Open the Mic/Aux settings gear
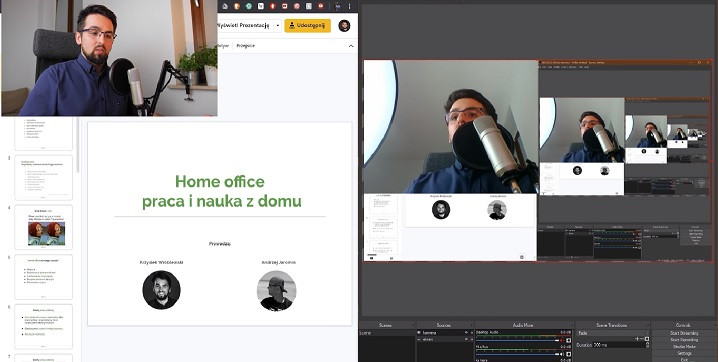This screenshot has width=718, height=362. pyautogui.click(x=569, y=354)
